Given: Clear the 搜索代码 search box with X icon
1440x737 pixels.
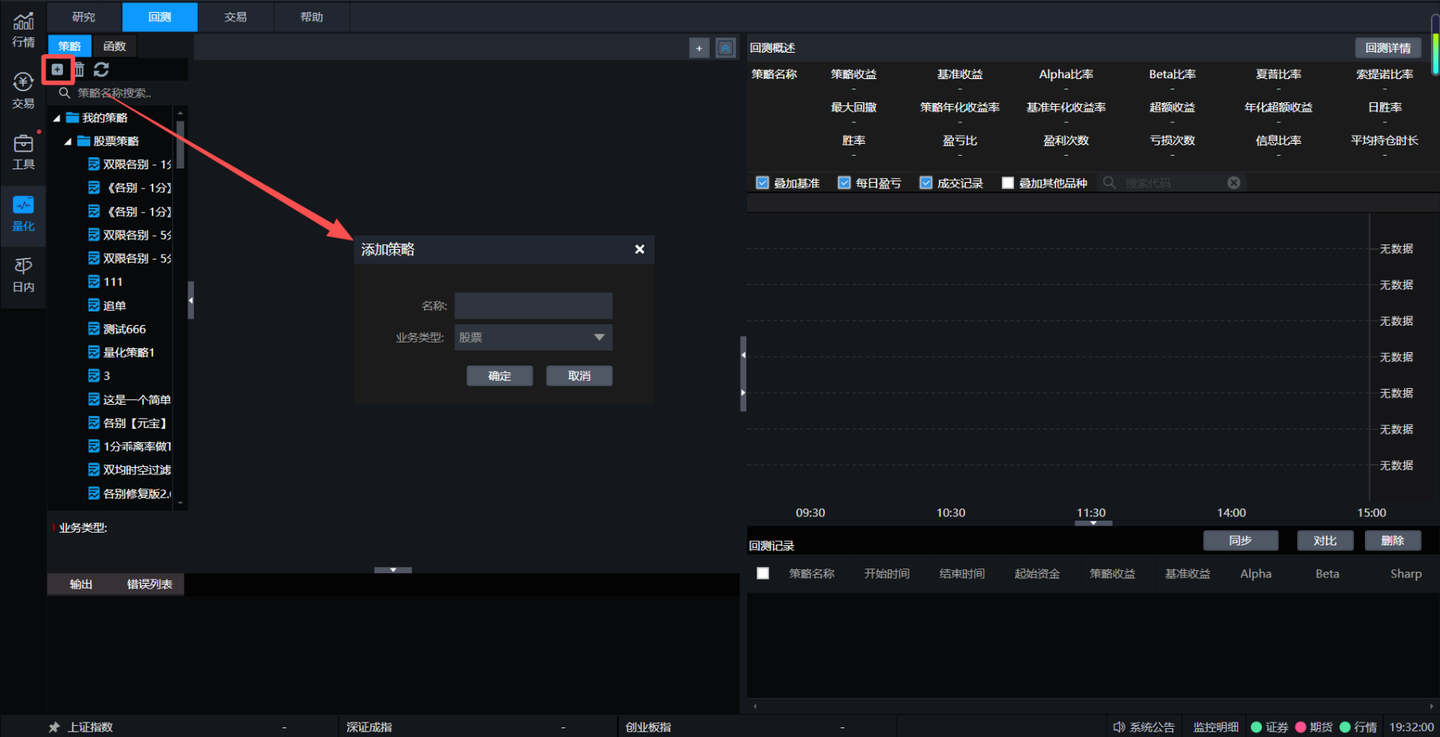Looking at the screenshot, I should point(1233,183).
